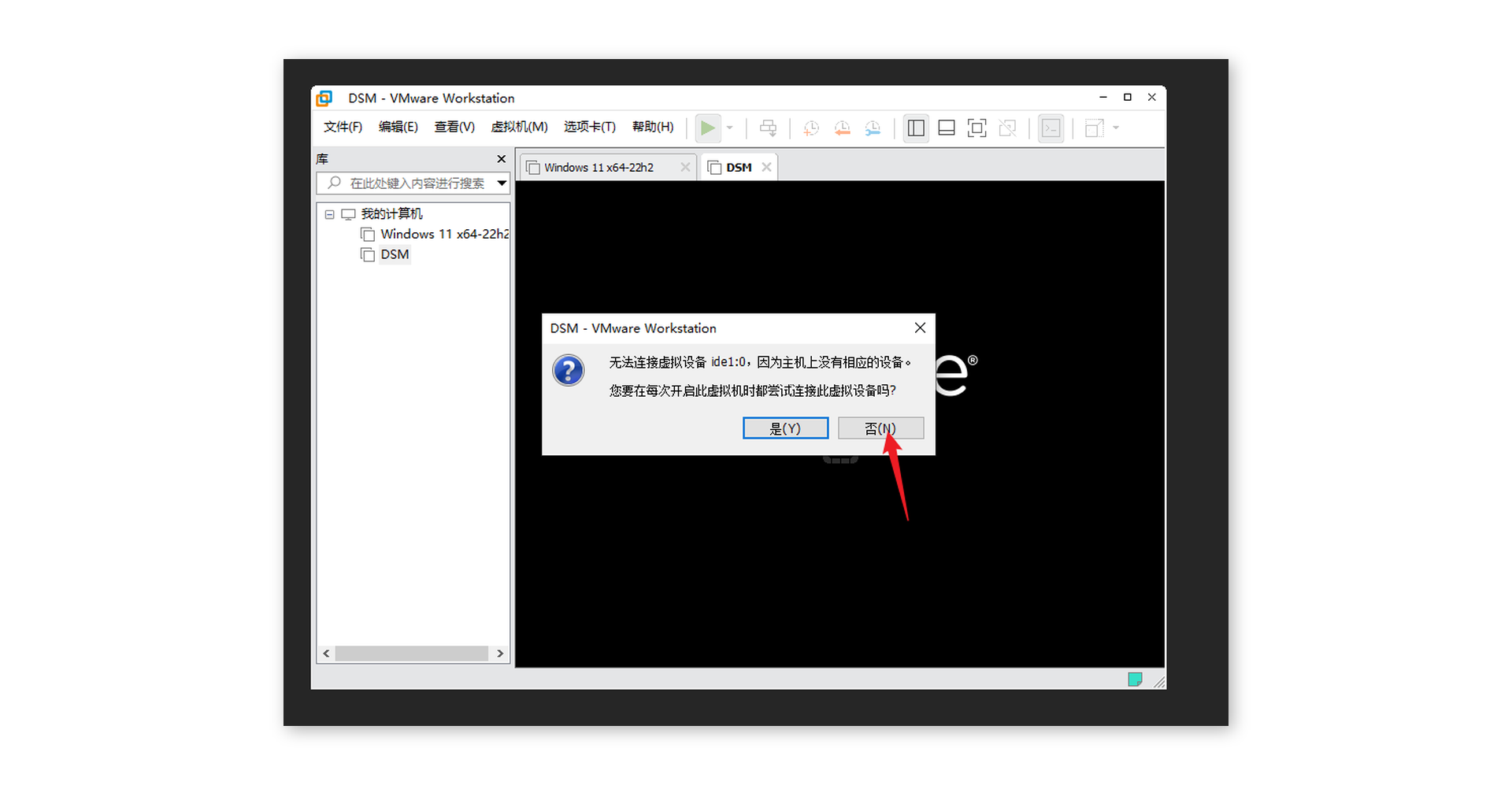Select Windows 11 x64-22h2 in library tree
Screen dimensions: 1512x785
point(444,234)
